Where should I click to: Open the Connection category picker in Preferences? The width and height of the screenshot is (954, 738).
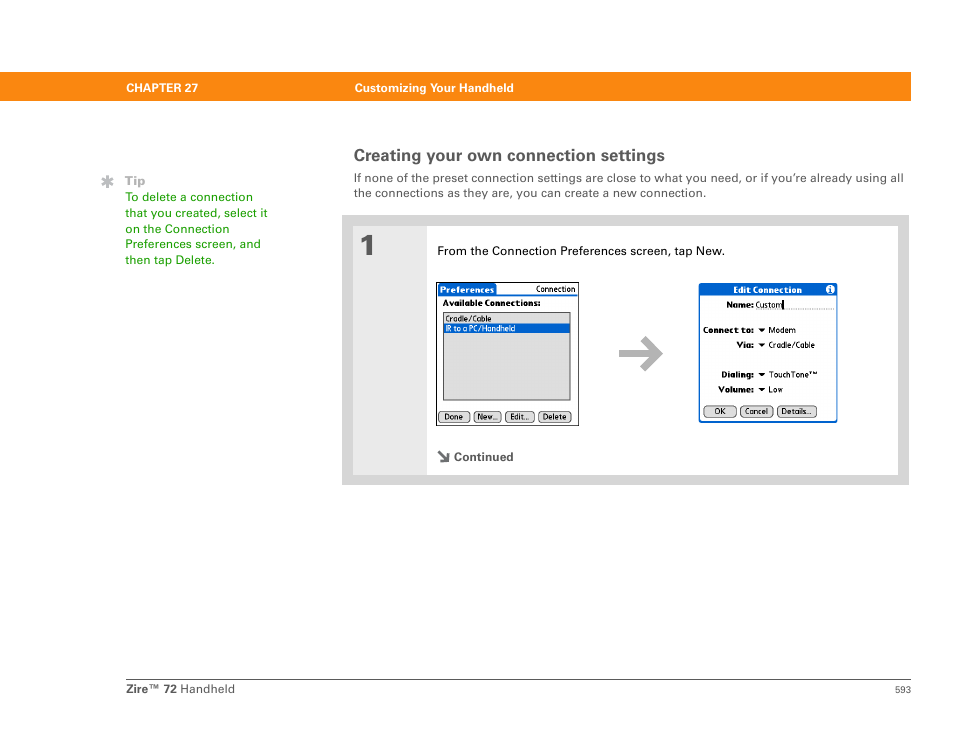[555, 289]
